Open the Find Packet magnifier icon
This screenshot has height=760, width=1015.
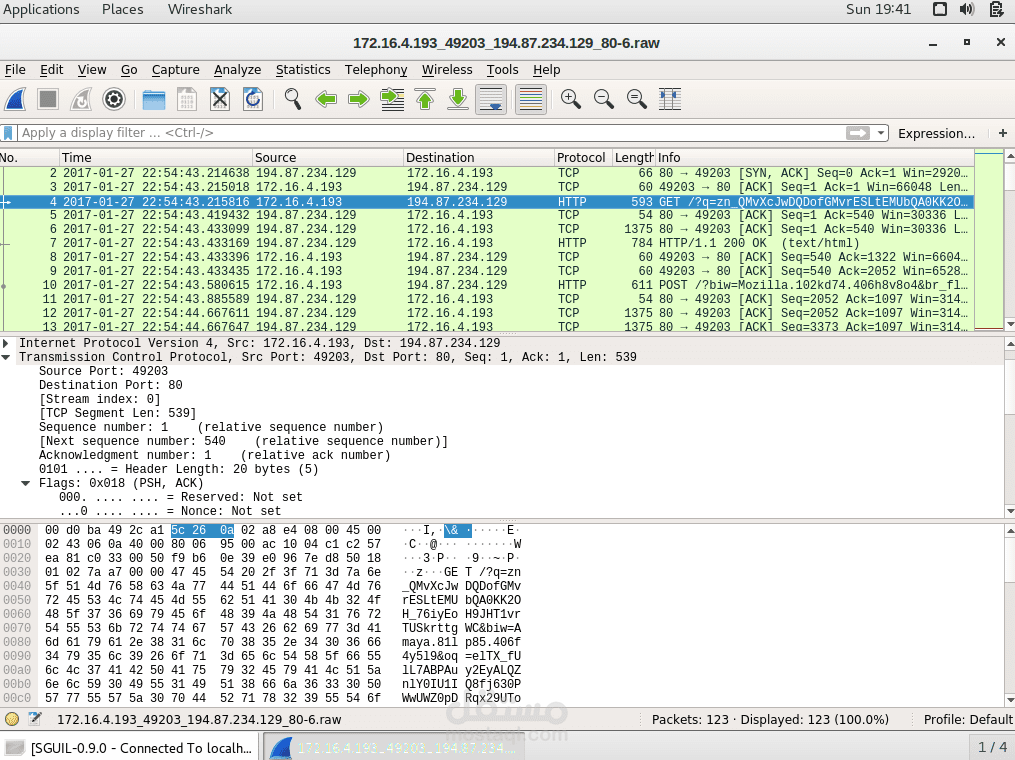(x=293, y=99)
